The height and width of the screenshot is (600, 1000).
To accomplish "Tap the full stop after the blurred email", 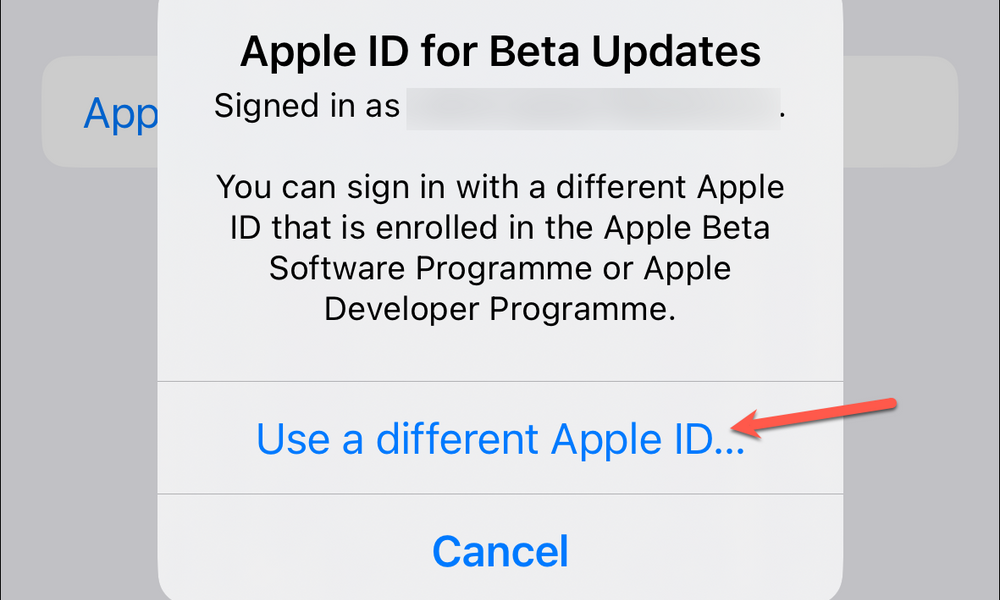I will pyautogui.click(x=783, y=116).
